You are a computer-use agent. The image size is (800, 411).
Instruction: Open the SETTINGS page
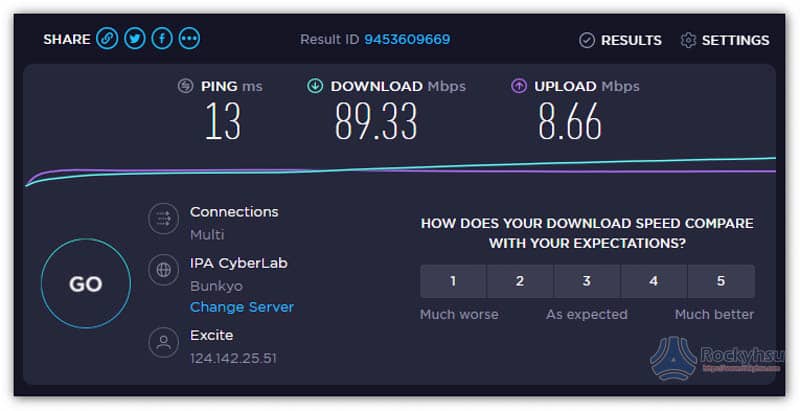tap(725, 40)
